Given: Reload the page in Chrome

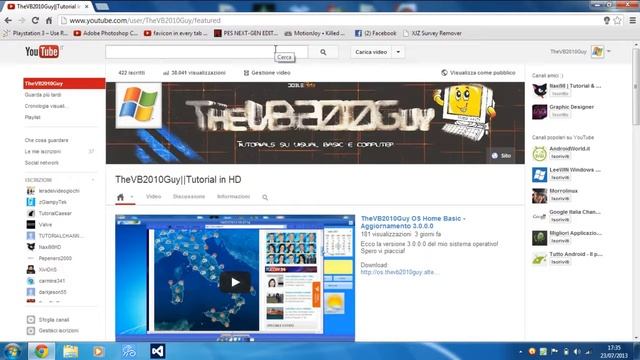Looking at the screenshot, I should (x=35, y=20).
